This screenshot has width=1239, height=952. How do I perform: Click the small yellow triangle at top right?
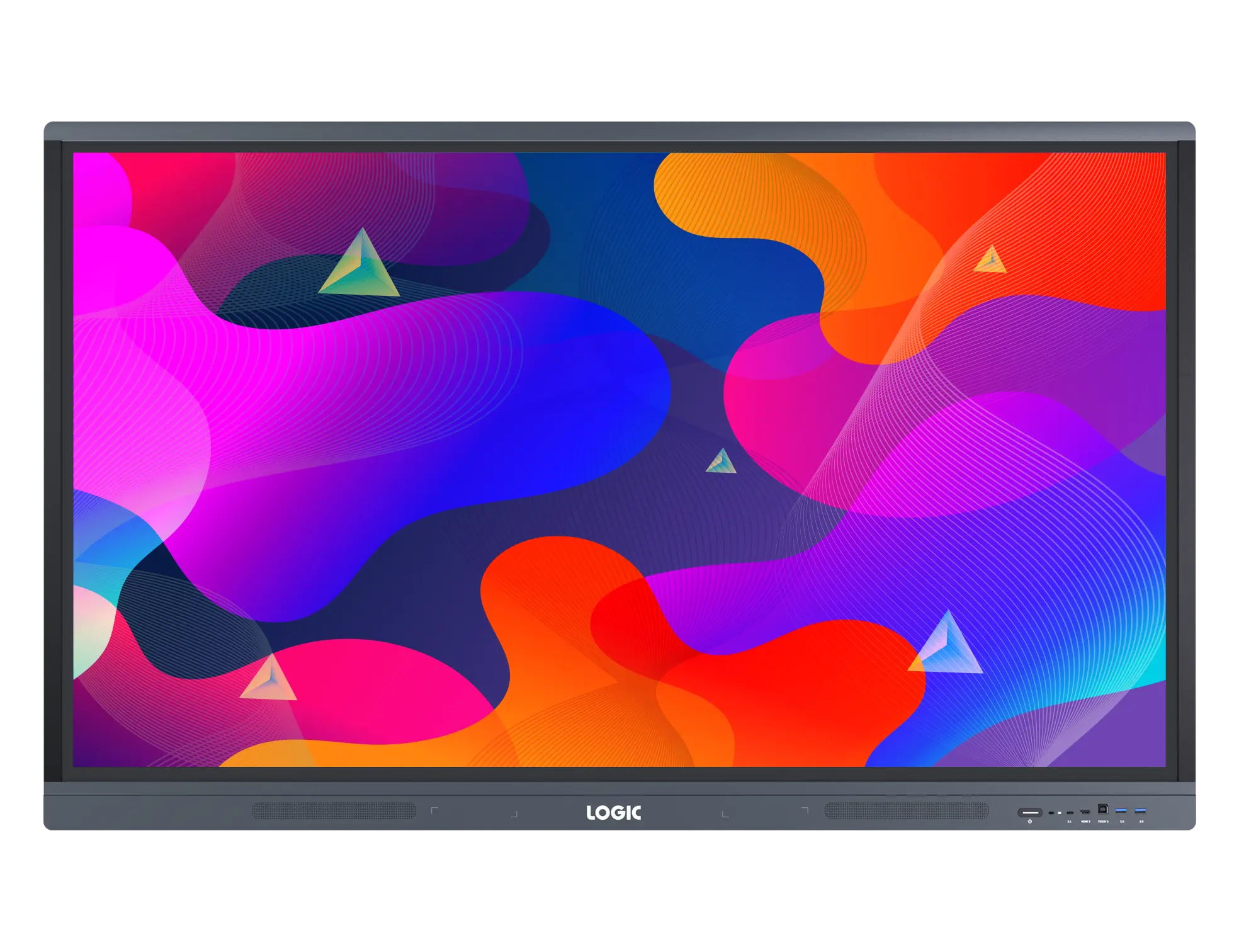click(x=990, y=261)
